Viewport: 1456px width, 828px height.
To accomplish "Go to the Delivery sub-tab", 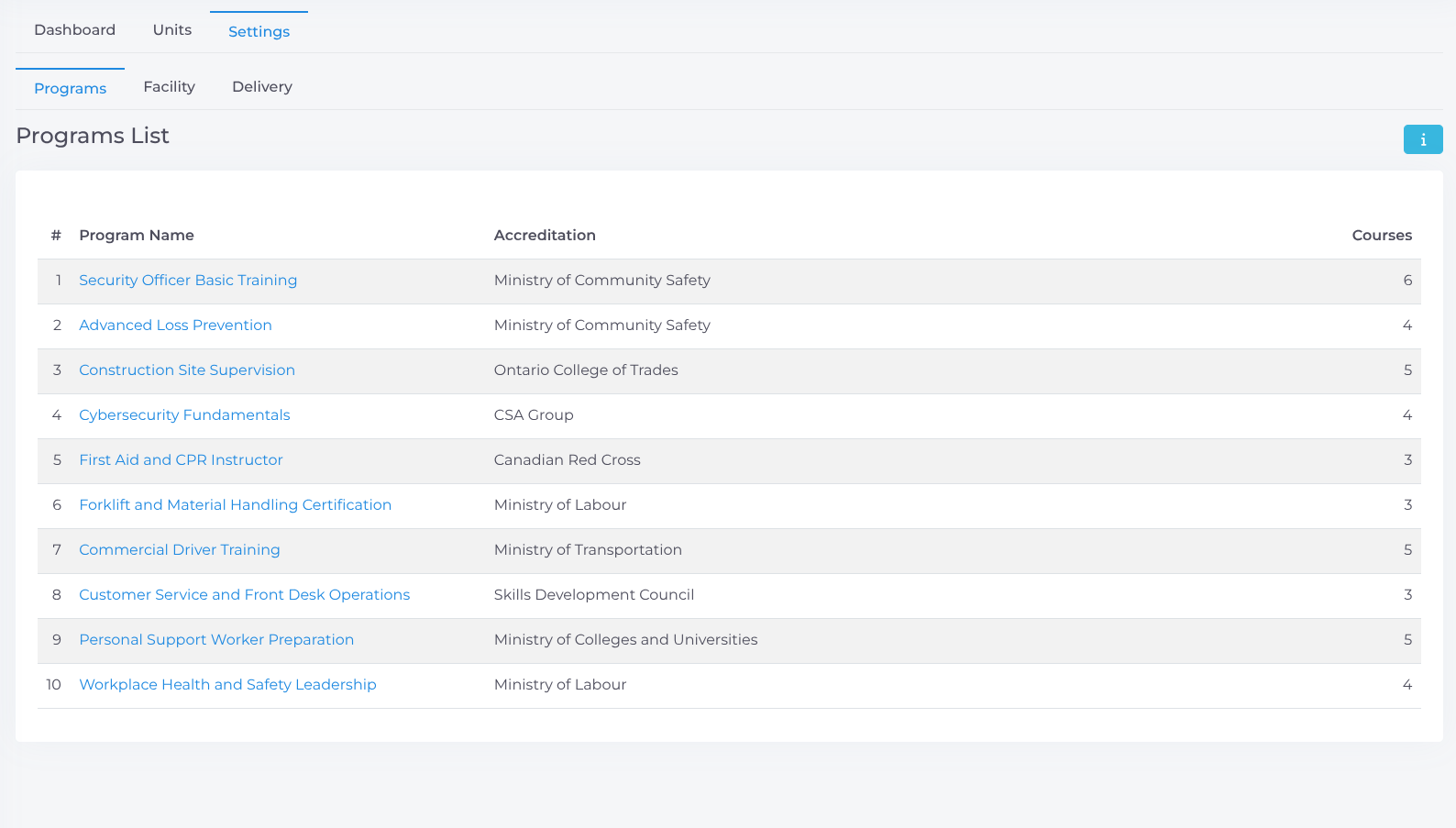I will pyautogui.click(x=262, y=87).
